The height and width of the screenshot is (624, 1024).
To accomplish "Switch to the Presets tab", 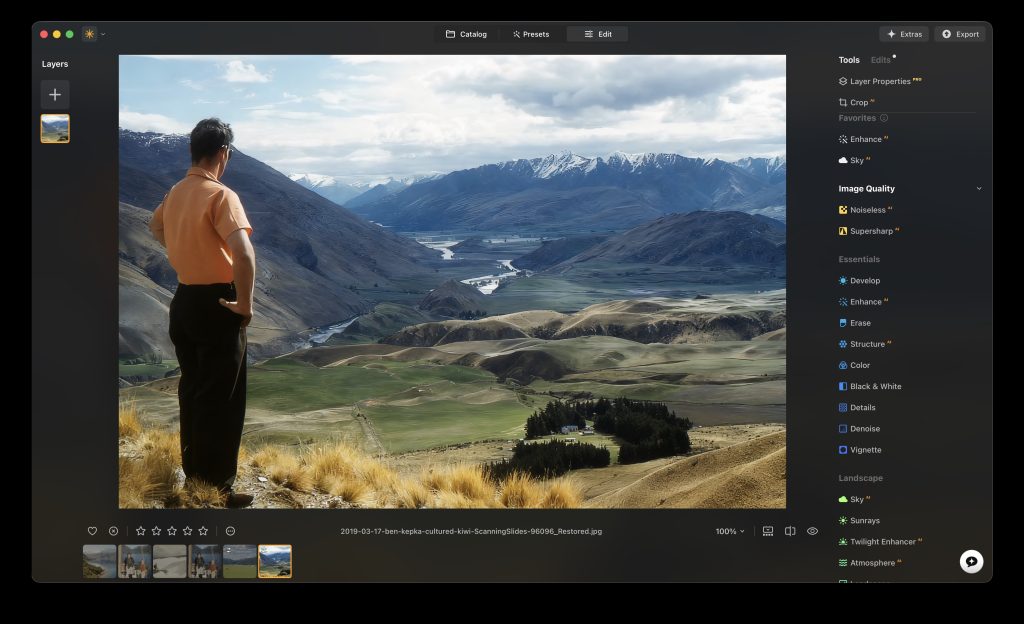I will (531, 33).
